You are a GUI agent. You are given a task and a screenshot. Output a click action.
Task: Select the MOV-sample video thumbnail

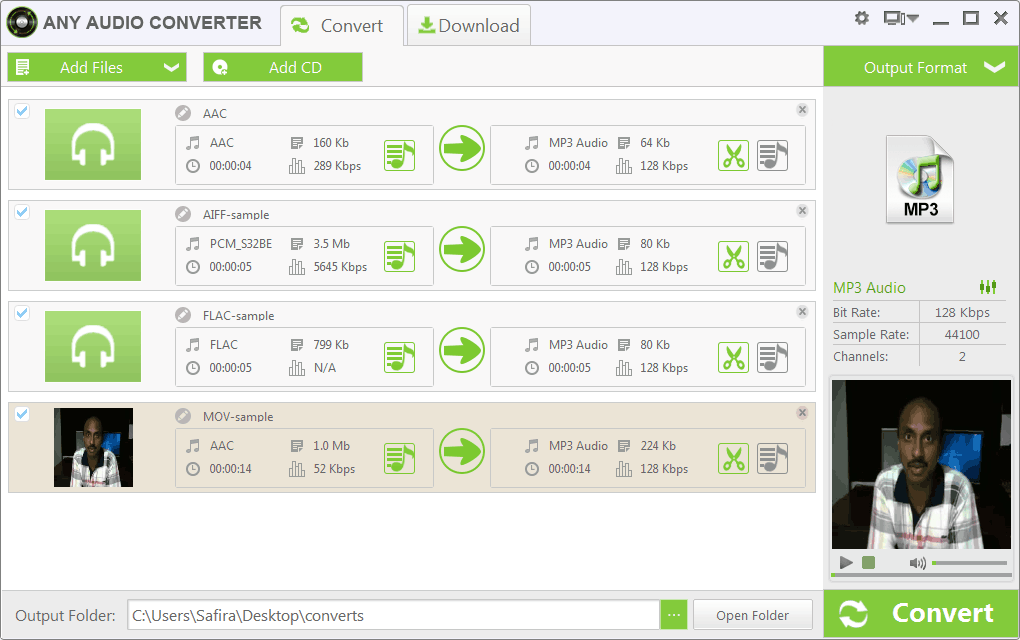point(93,447)
